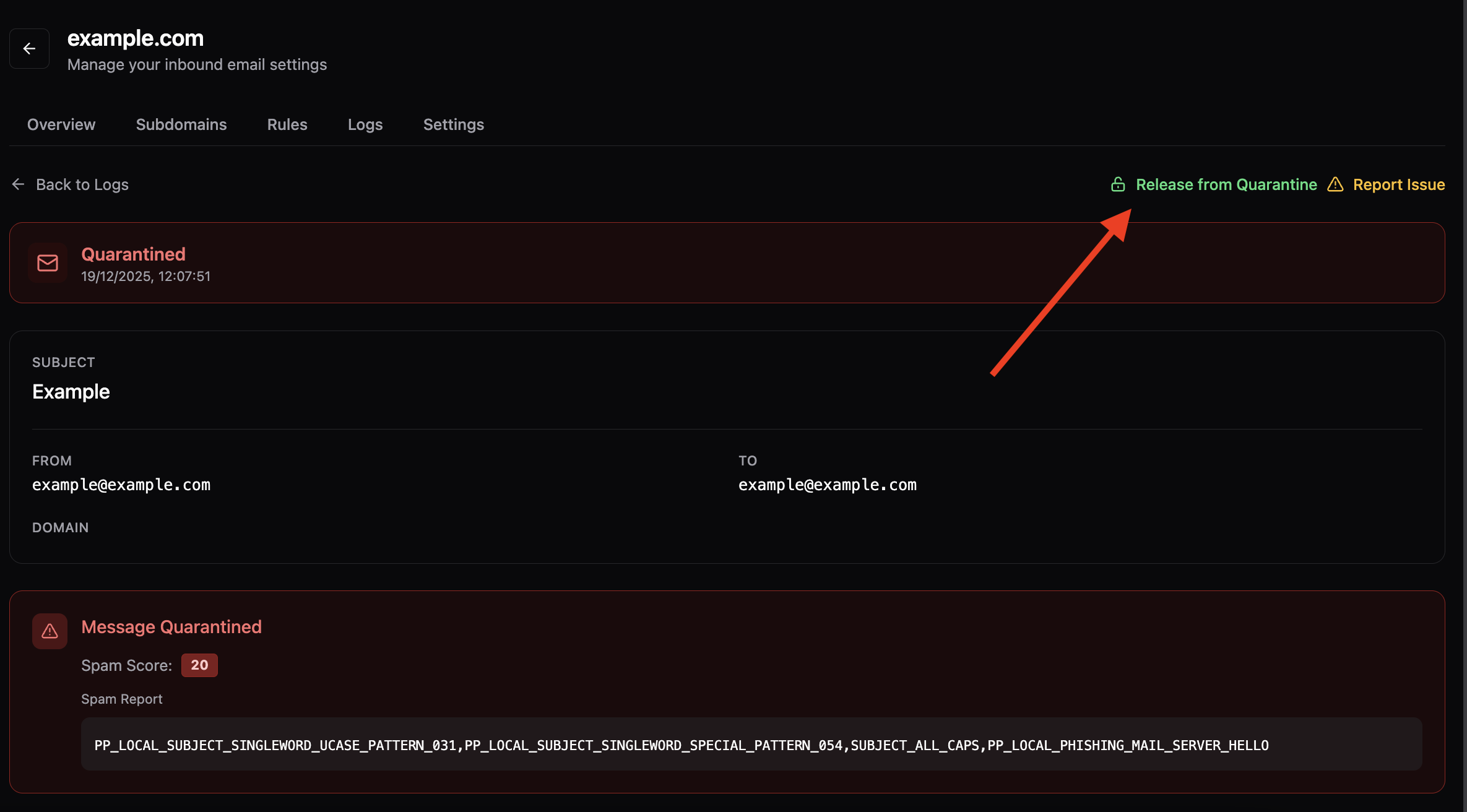This screenshot has height=812, width=1467.
Task: Click the TO email address
Action: (x=828, y=485)
